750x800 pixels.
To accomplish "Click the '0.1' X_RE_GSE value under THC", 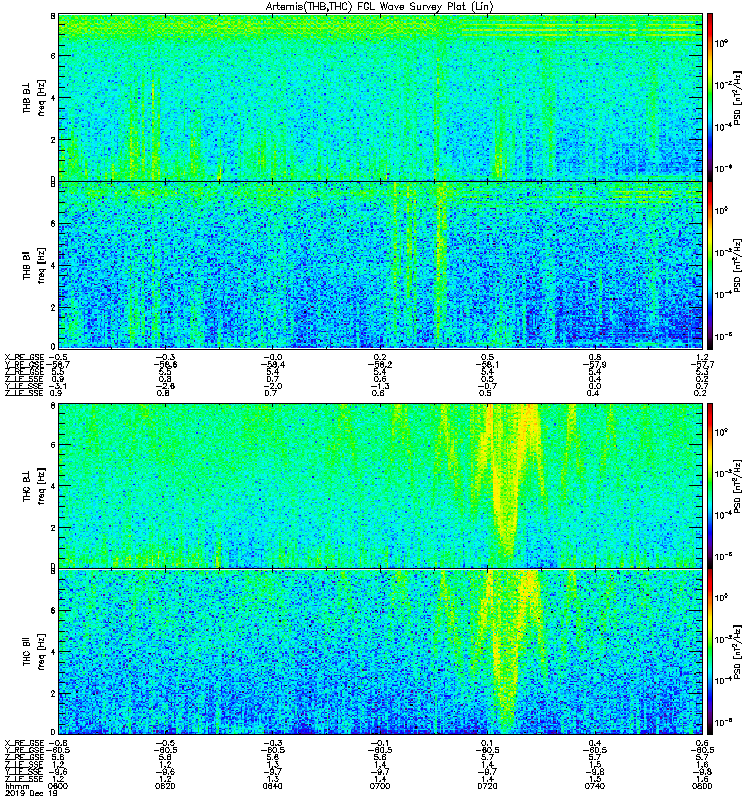I will (x=487, y=743).
